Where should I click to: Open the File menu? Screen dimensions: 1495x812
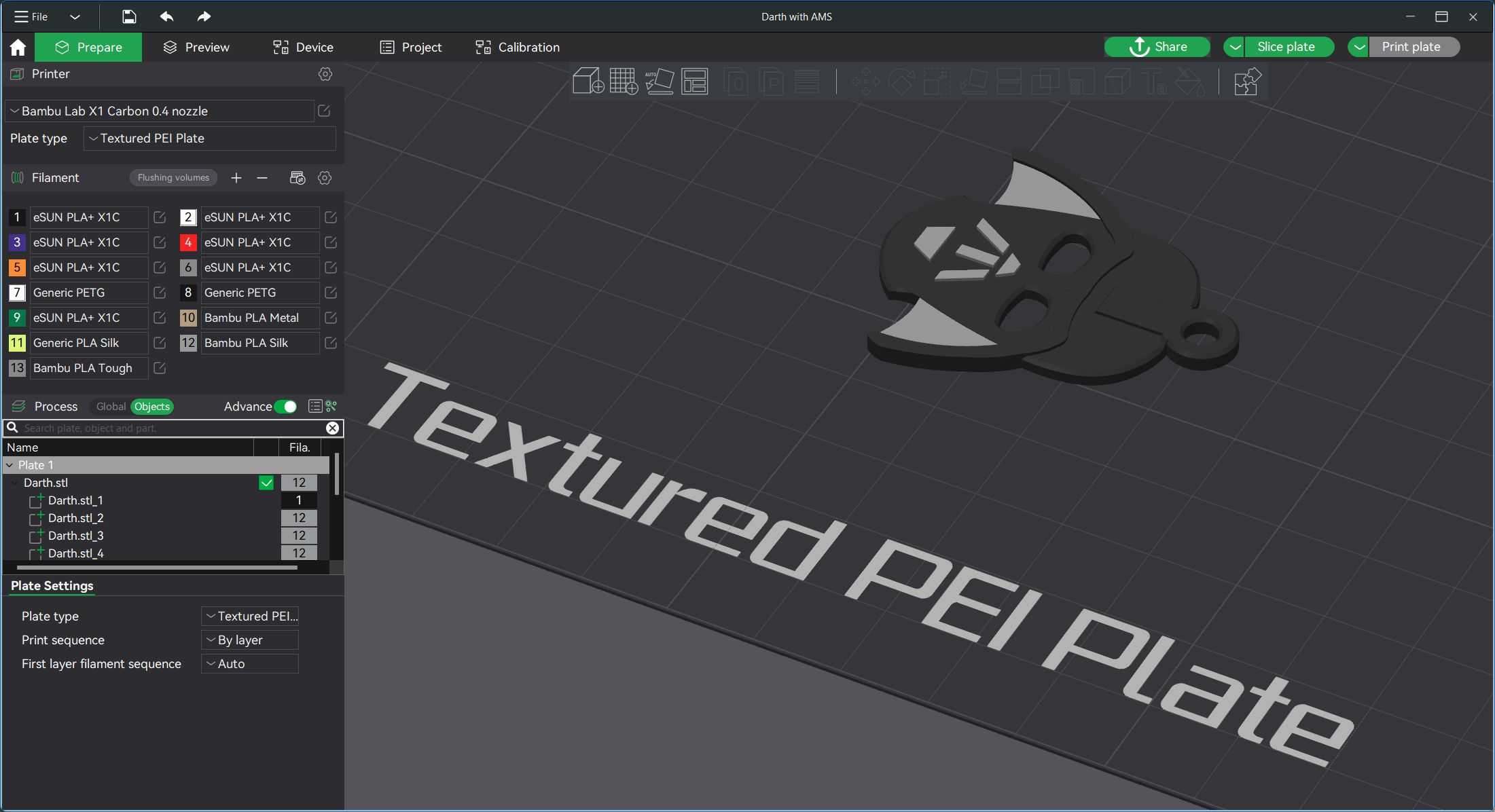pos(31,16)
